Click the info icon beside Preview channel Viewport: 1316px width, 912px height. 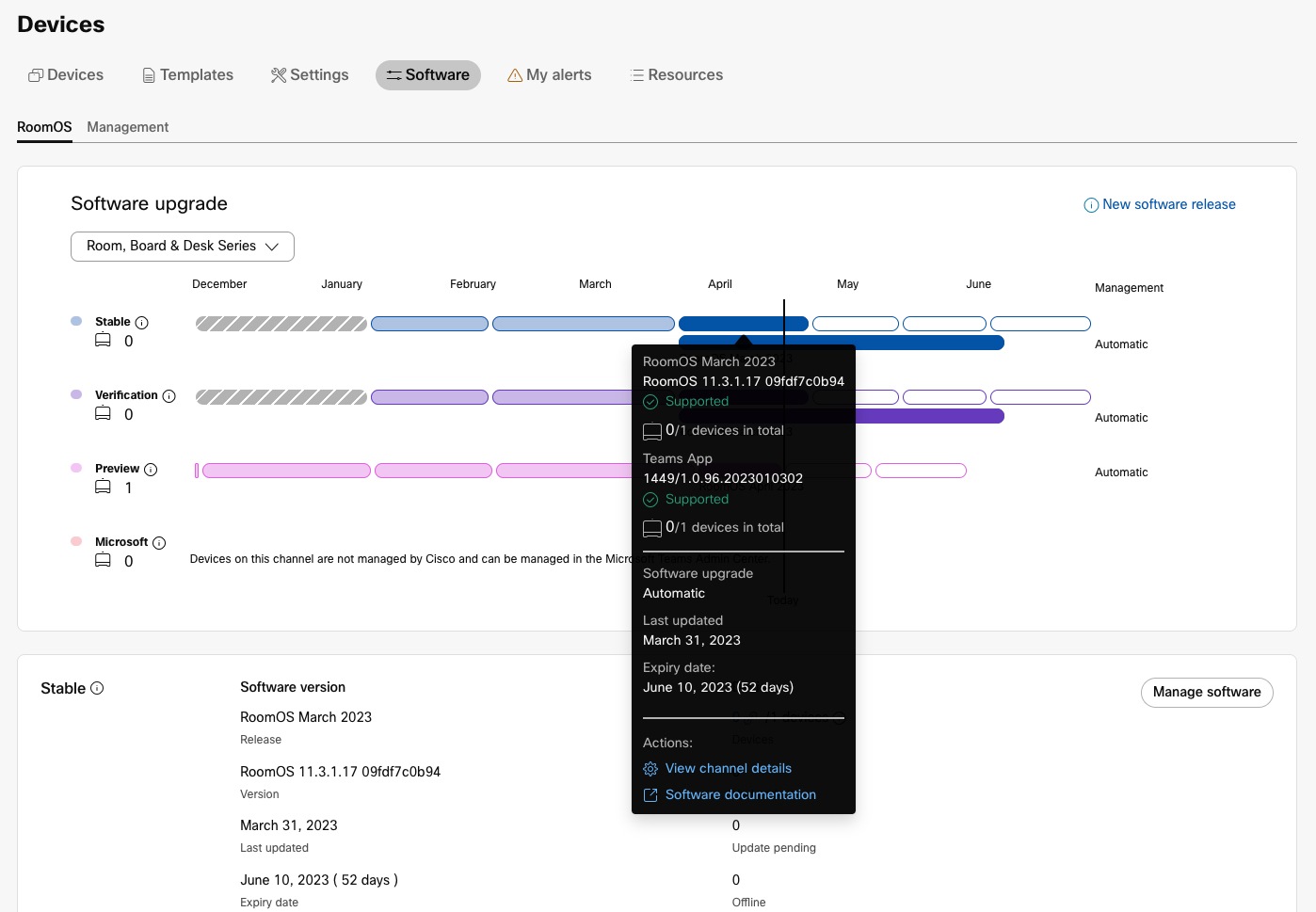[151, 470]
